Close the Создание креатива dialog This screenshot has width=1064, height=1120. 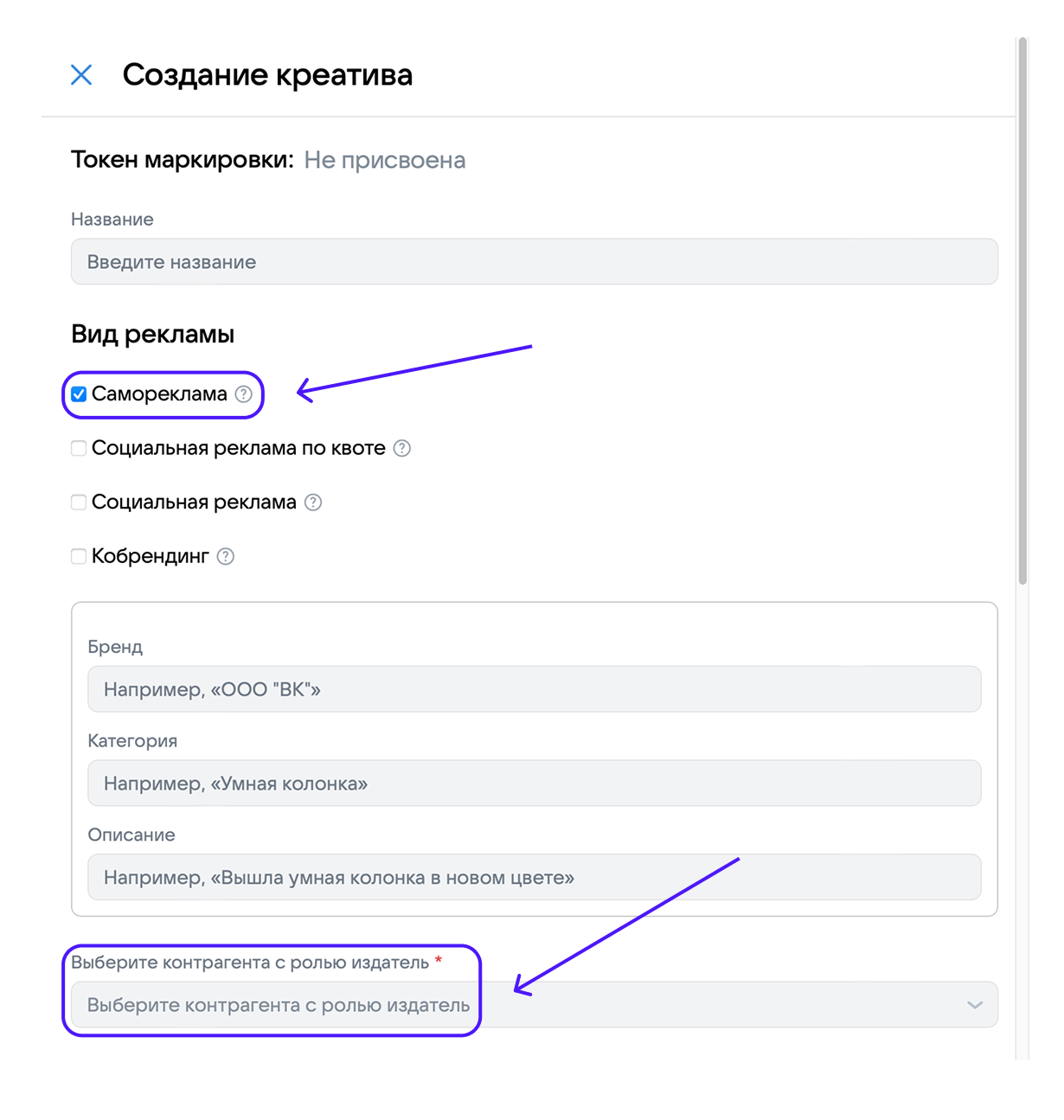[81, 75]
